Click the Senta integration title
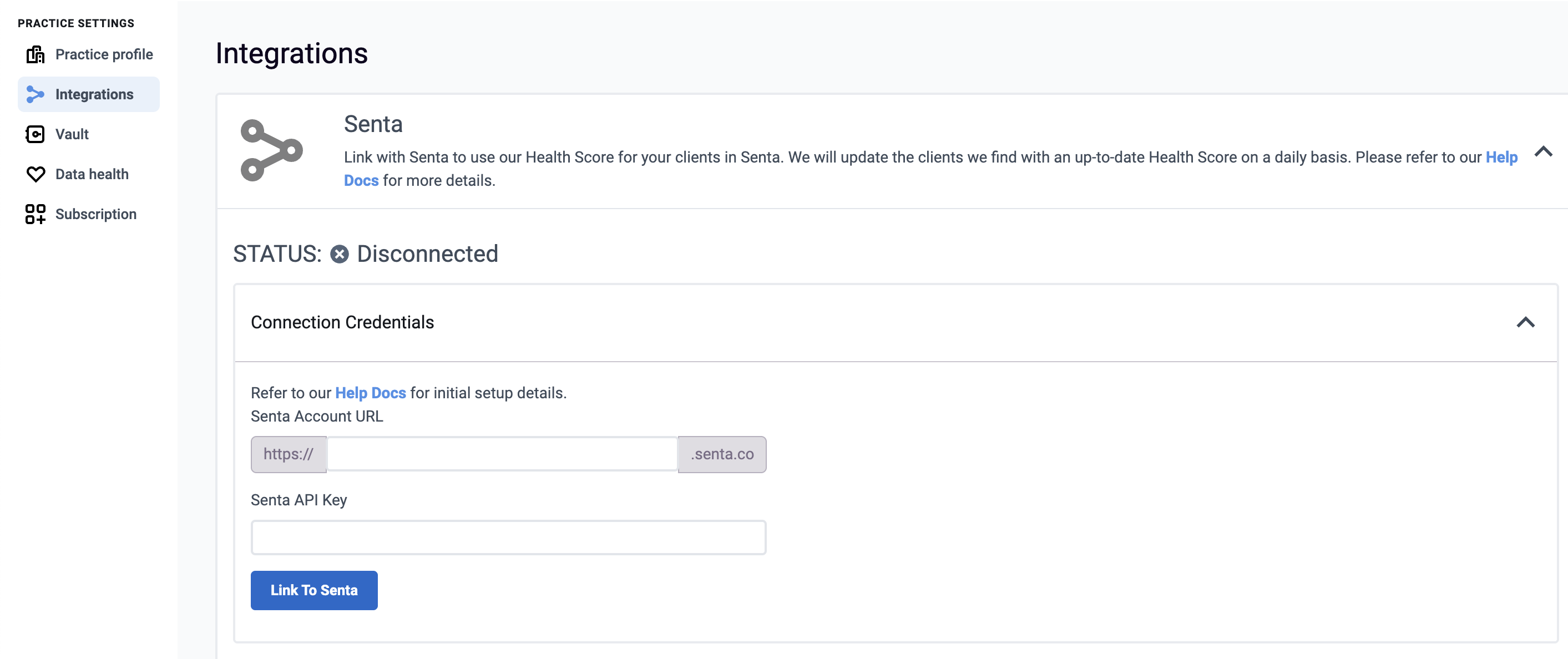This screenshot has width=1568, height=659. coord(373,124)
